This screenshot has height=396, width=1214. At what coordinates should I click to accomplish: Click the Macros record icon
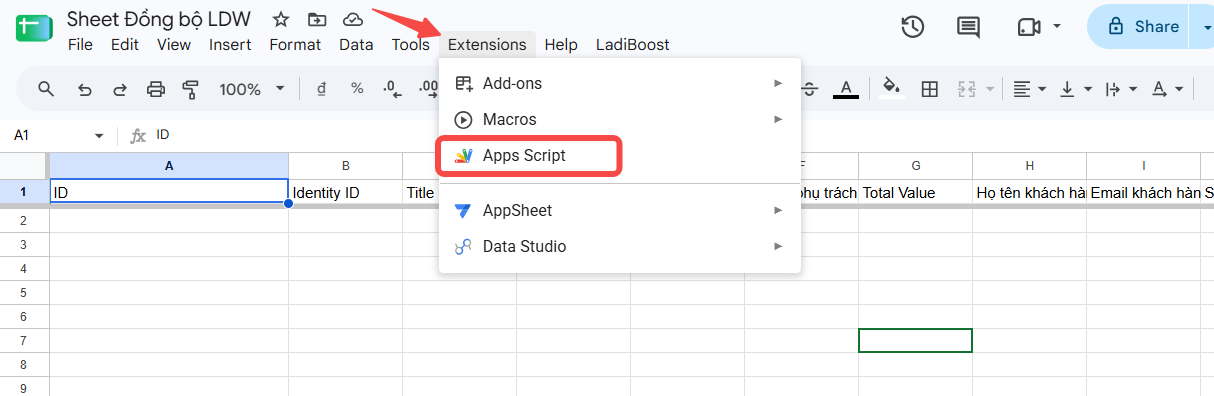[463, 119]
